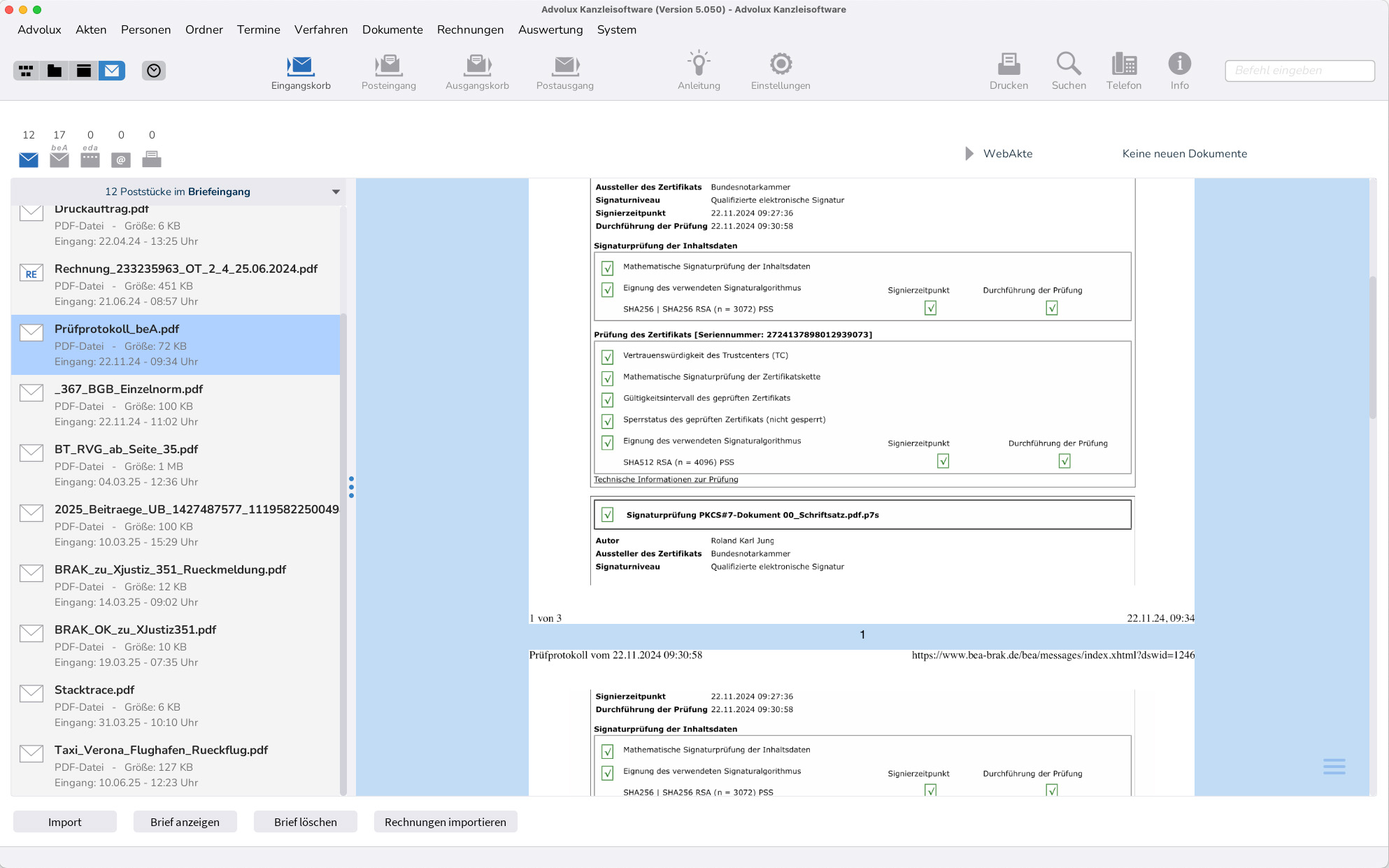Click envelope icon beside Stacktrace.pdf

(31, 693)
